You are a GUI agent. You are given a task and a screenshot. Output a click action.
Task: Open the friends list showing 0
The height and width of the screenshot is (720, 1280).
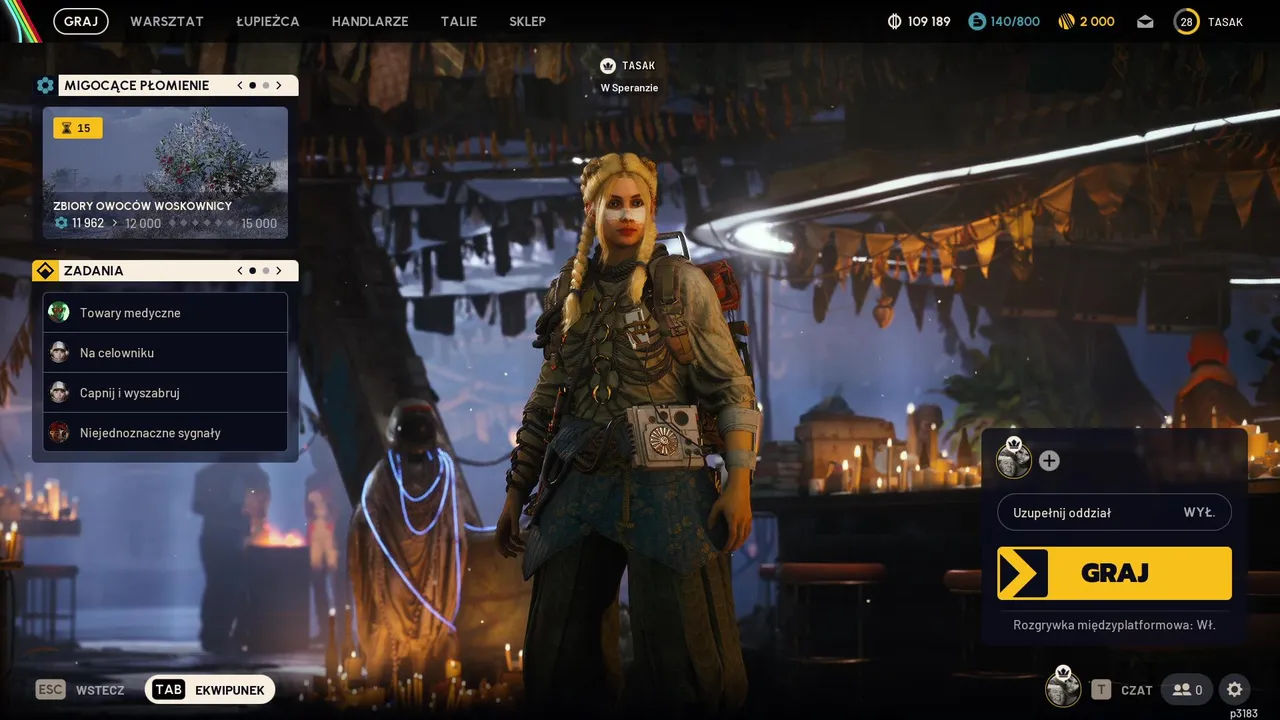click(1188, 689)
